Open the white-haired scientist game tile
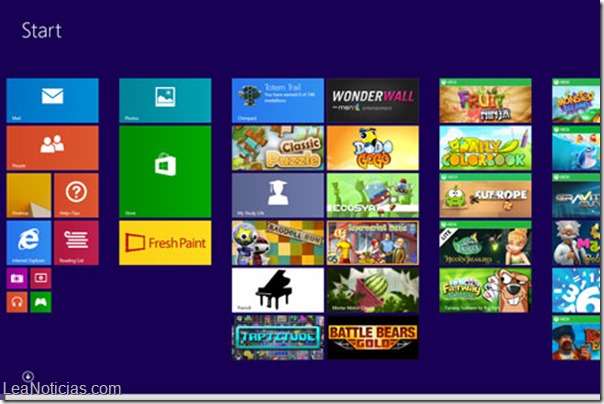 click(x=576, y=243)
